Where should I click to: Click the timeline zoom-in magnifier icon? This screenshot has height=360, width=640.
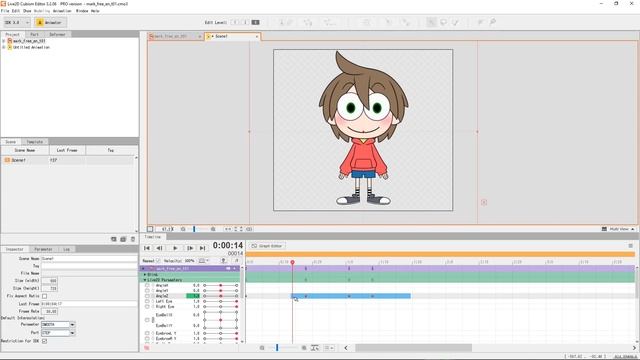point(304,348)
